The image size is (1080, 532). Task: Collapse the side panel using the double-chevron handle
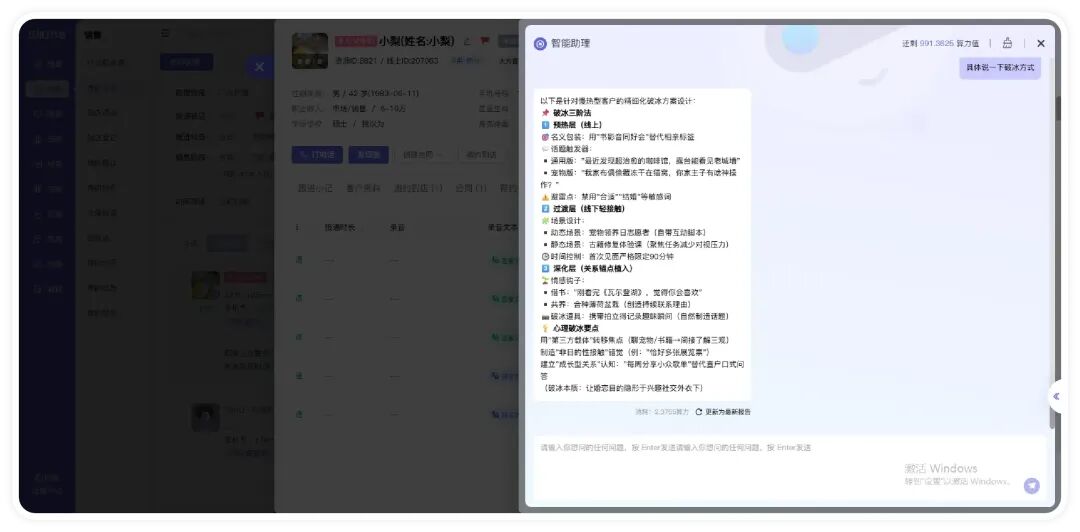1055,396
